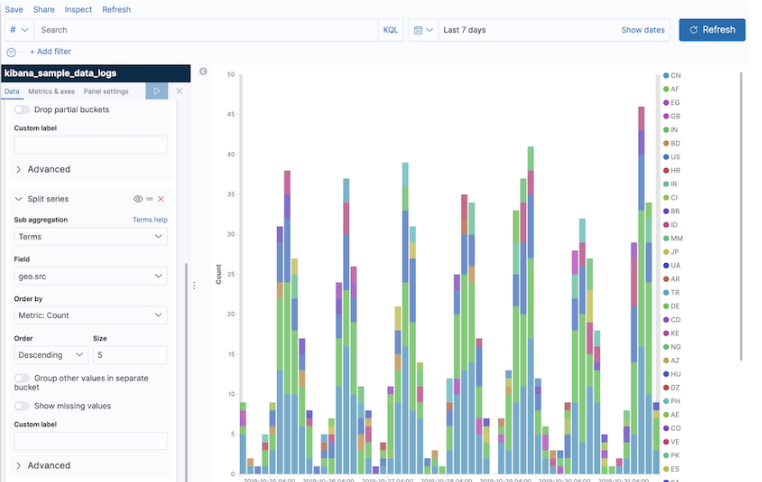Click the Add filter link
This screenshot has height=482, width=762.
click(51, 52)
